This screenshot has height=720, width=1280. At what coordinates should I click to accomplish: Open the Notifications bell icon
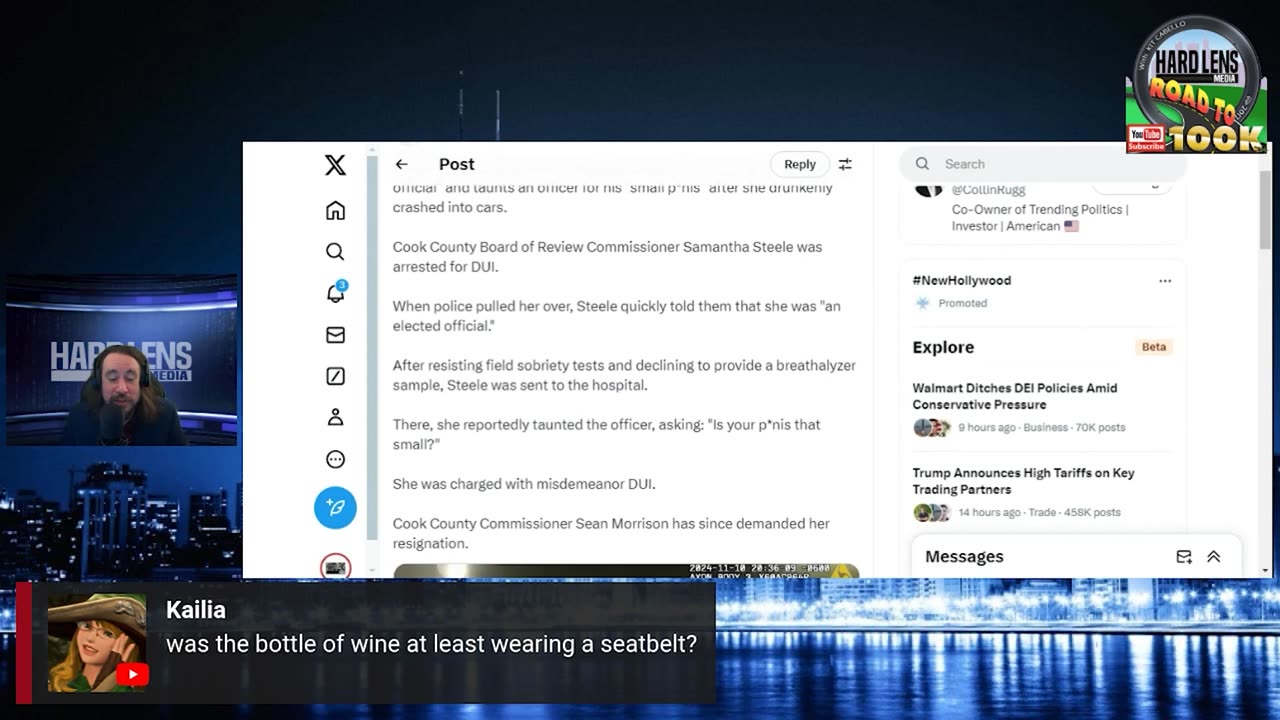[336, 292]
